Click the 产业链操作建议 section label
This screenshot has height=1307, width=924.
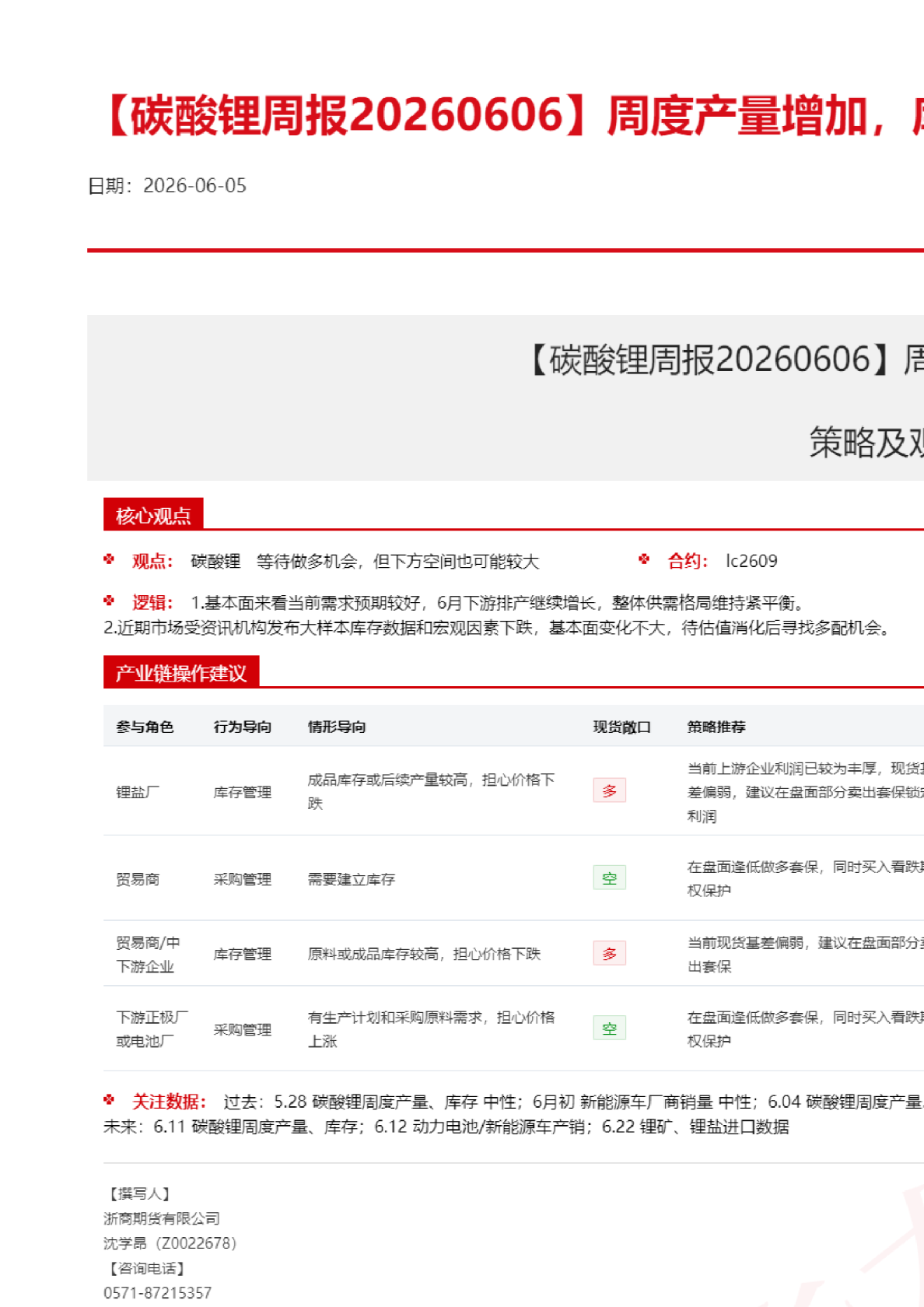(181, 673)
